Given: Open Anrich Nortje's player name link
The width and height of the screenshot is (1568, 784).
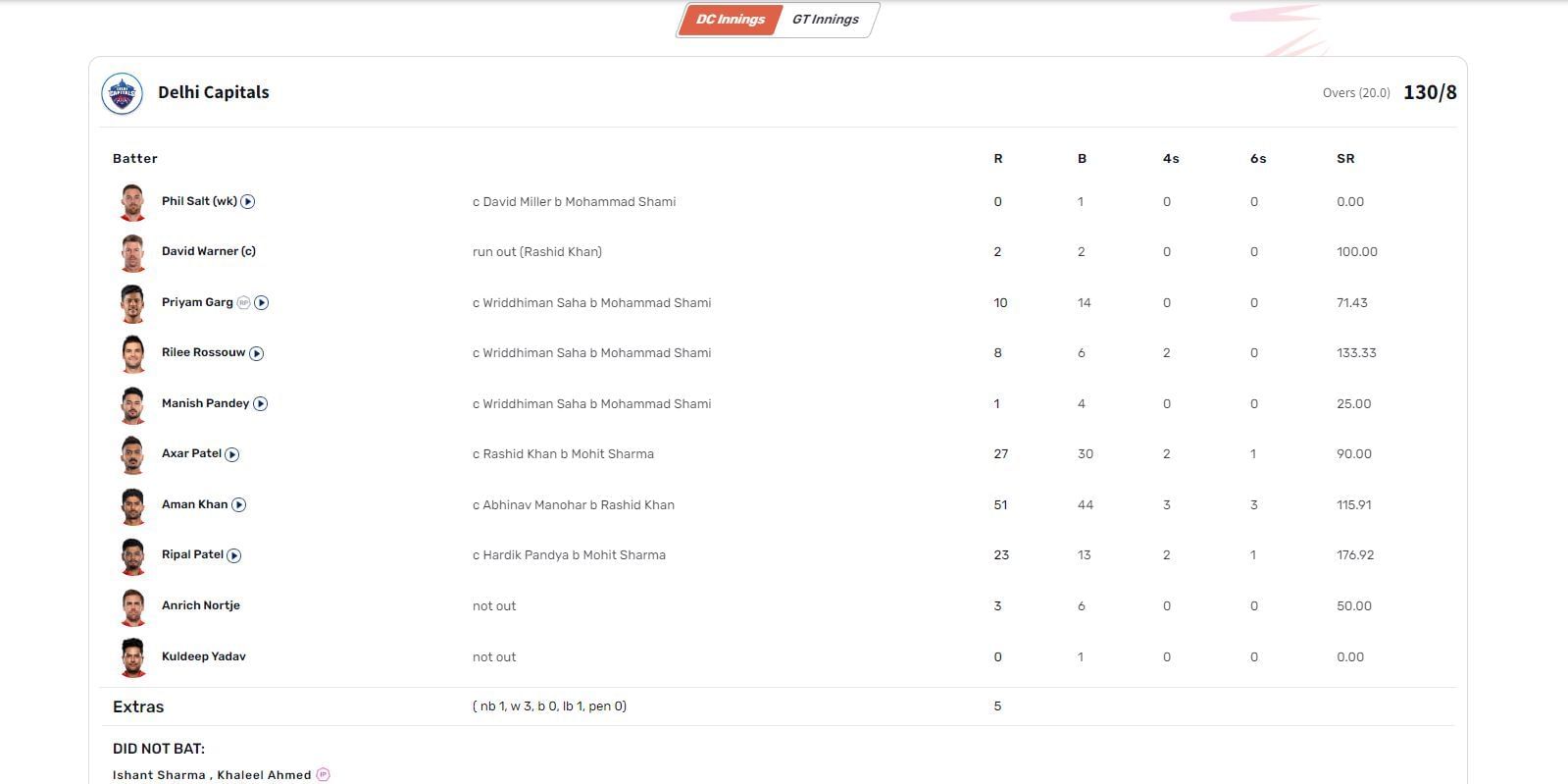Looking at the screenshot, I should click(200, 605).
